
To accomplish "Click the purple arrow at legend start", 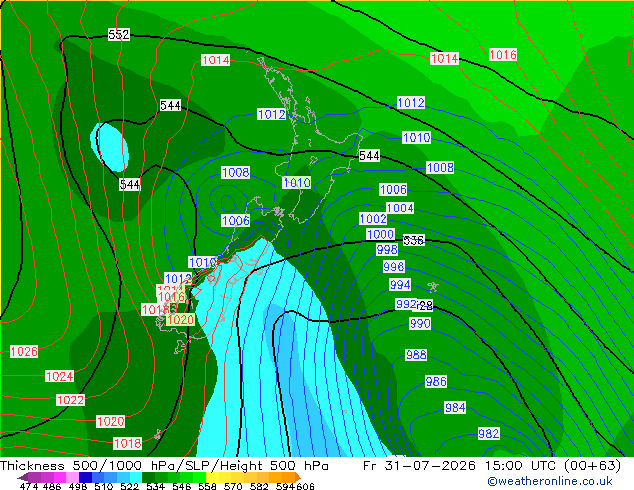I will tap(23, 477).
